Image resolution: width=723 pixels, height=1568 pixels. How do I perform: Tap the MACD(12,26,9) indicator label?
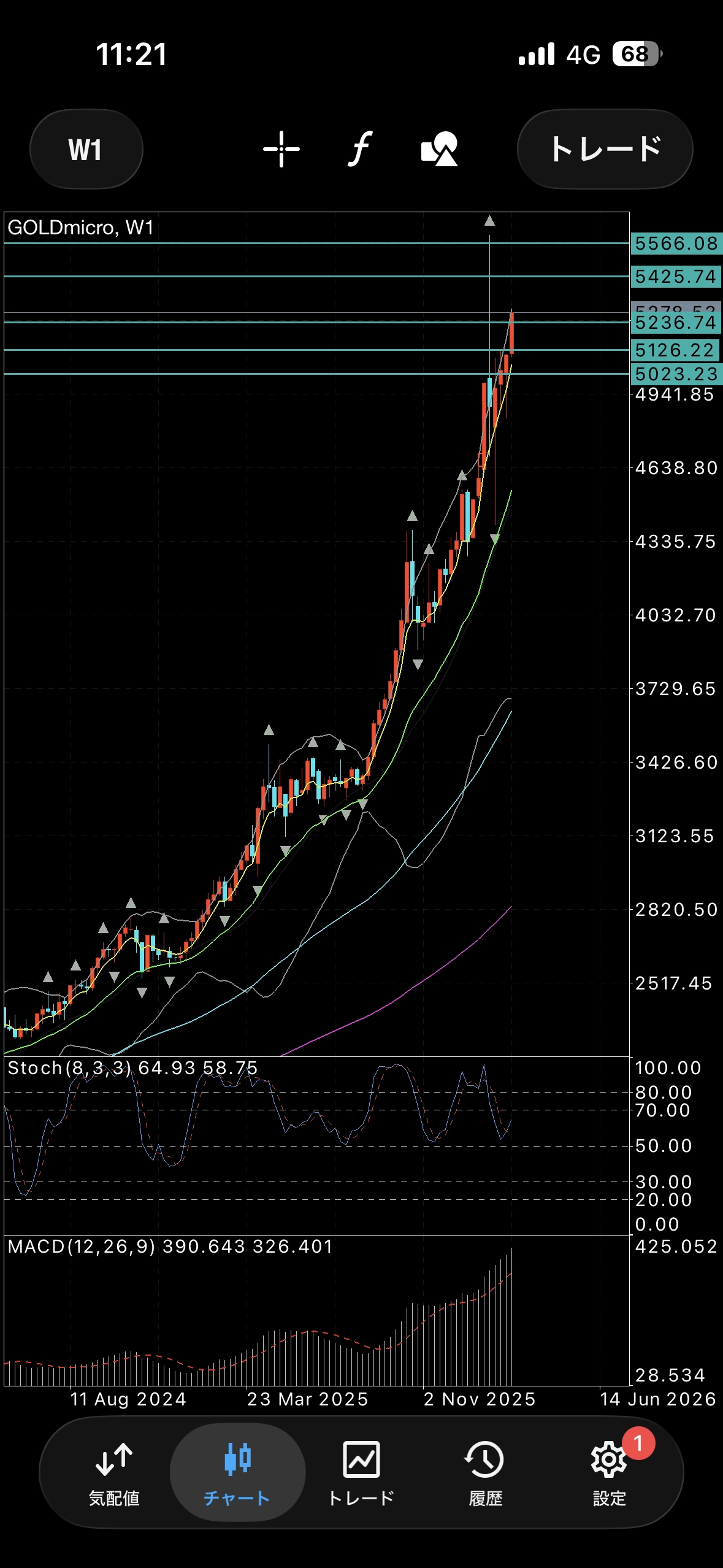pos(81,1247)
